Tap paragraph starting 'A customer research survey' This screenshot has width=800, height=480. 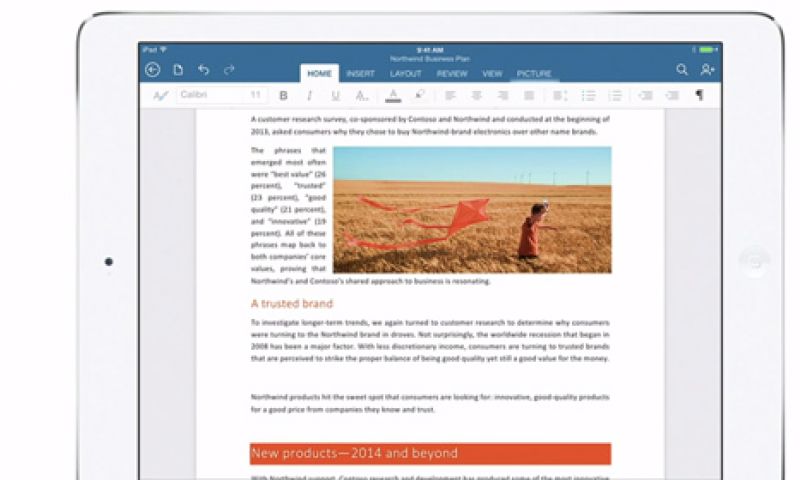pyautogui.click(x=430, y=125)
